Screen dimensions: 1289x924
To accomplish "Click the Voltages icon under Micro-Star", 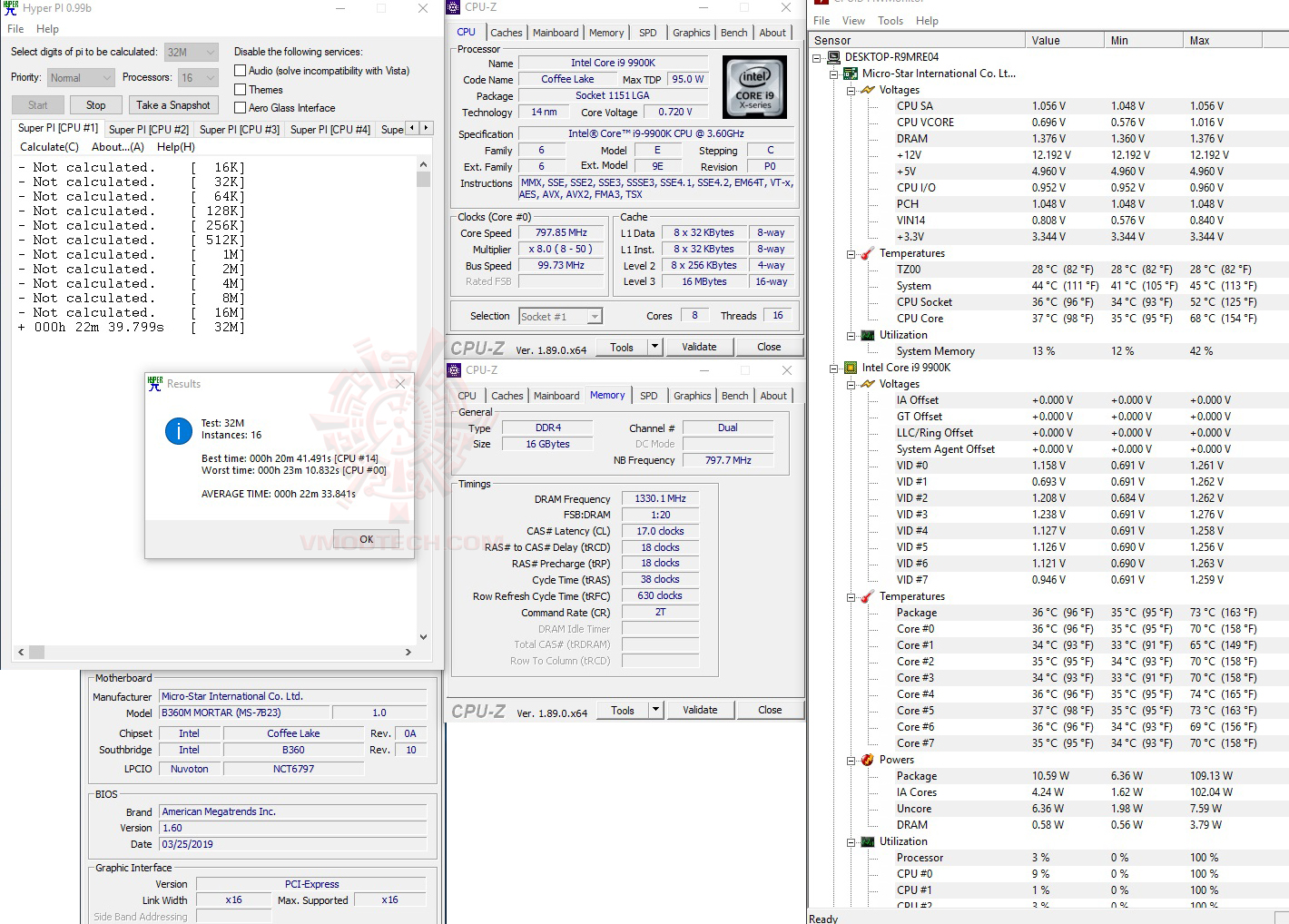I will (868, 90).
